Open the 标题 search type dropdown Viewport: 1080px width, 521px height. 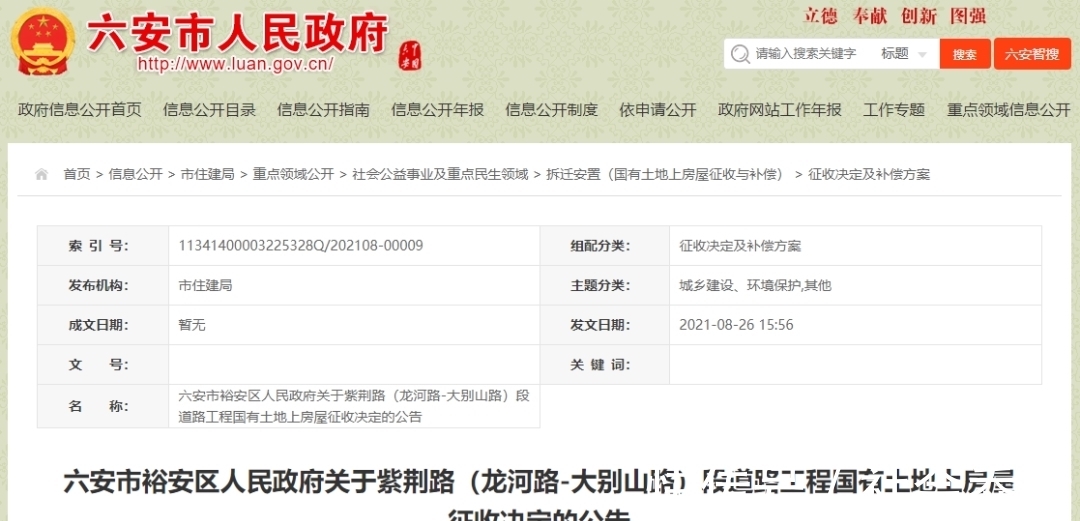tap(904, 54)
